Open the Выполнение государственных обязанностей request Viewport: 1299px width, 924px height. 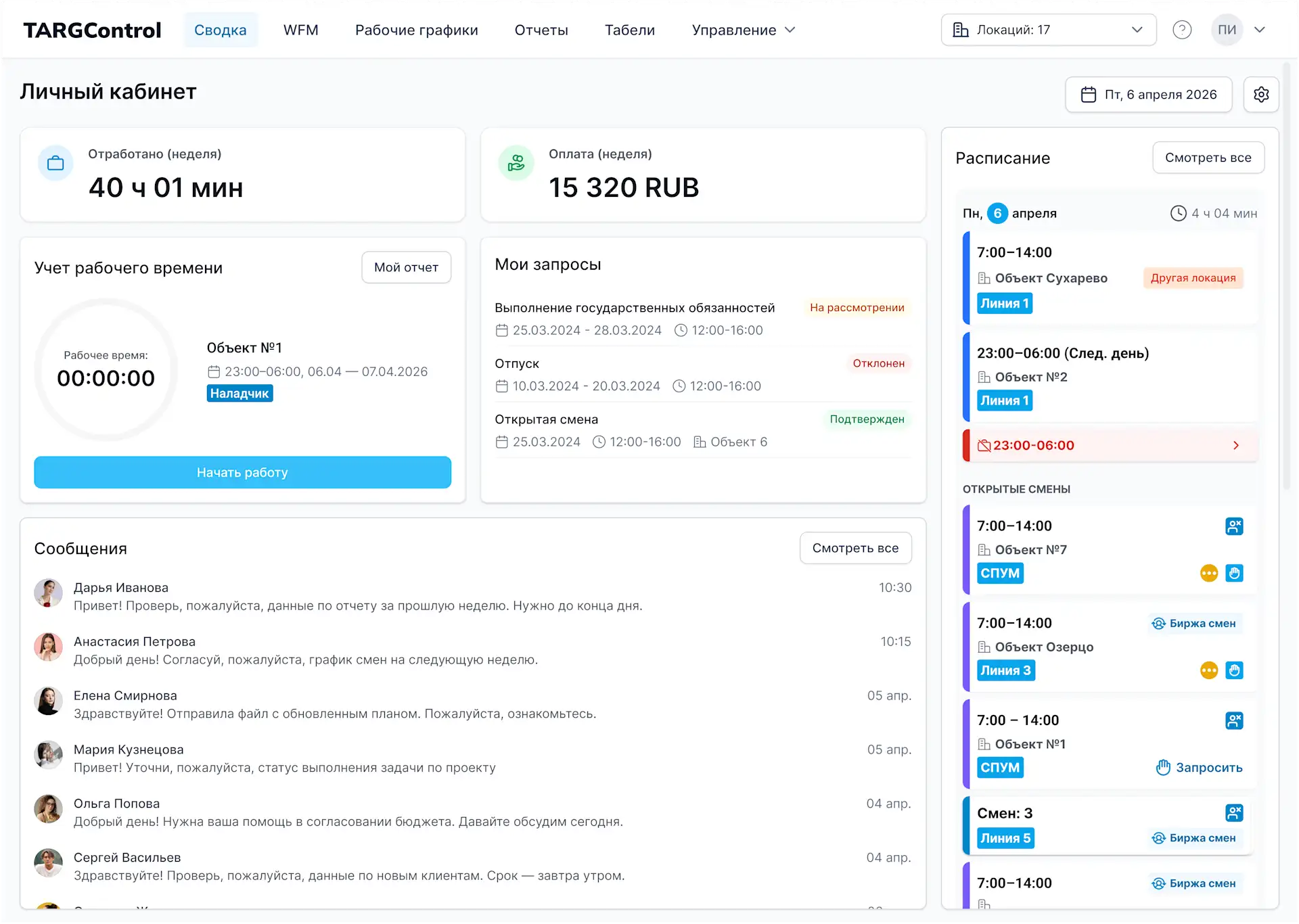click(703, 319)
